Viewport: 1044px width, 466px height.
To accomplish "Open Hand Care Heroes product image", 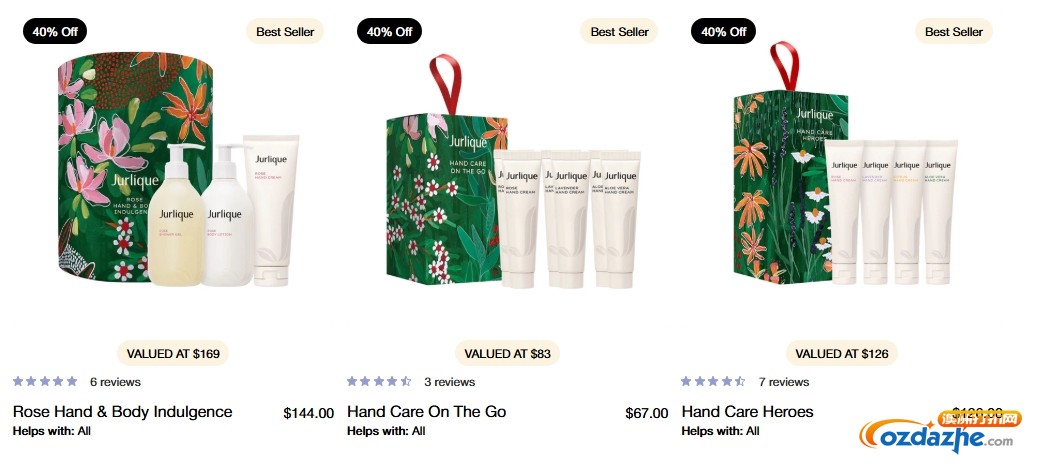I will point(842,180).
